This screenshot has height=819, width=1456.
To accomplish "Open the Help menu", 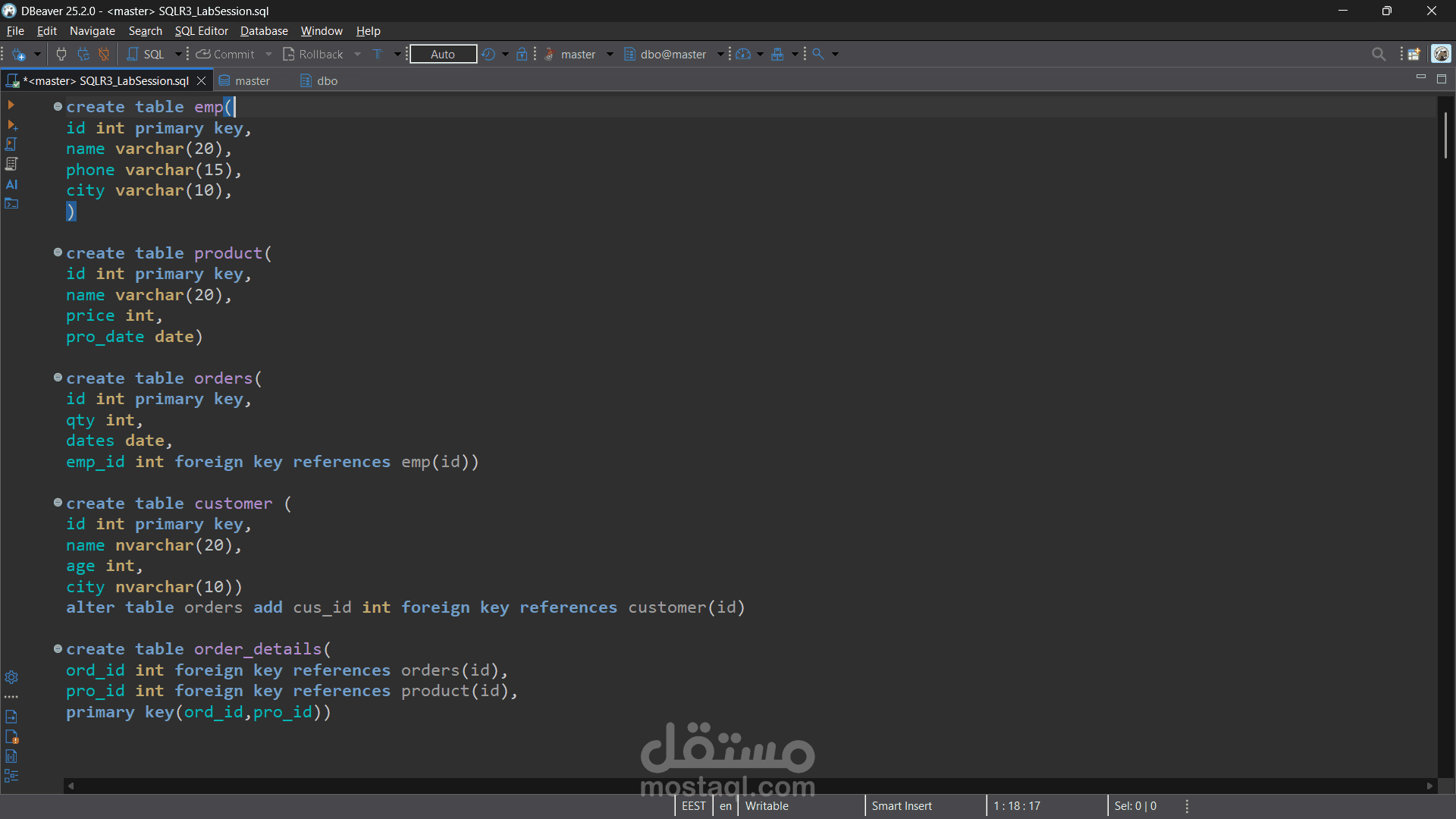I will 369,31.
